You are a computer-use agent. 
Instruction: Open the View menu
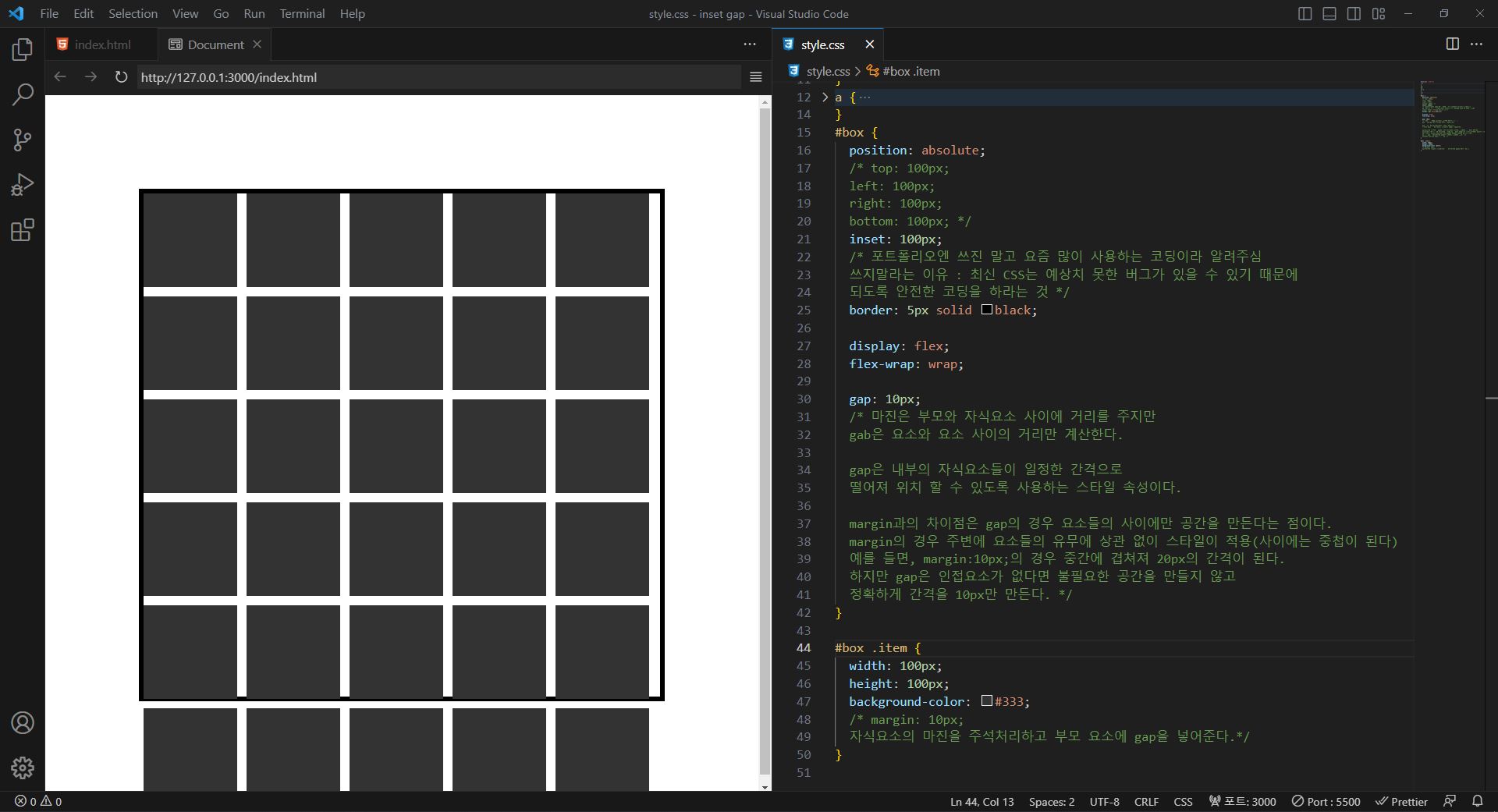point(185,14)
